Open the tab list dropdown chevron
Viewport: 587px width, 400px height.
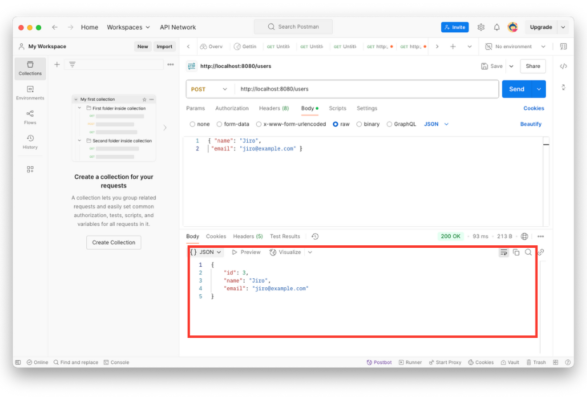coord(469,46)
